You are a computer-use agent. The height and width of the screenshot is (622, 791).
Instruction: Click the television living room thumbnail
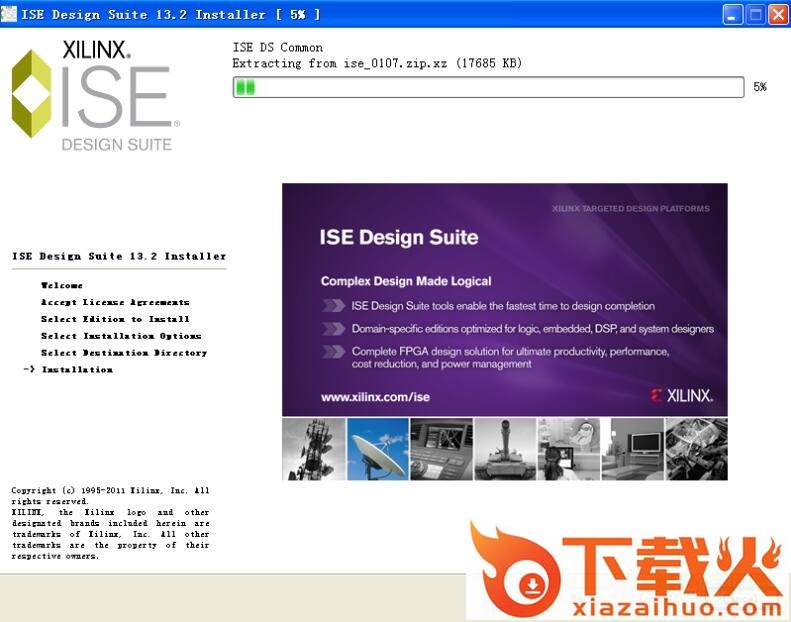click(x=632, y=449)
